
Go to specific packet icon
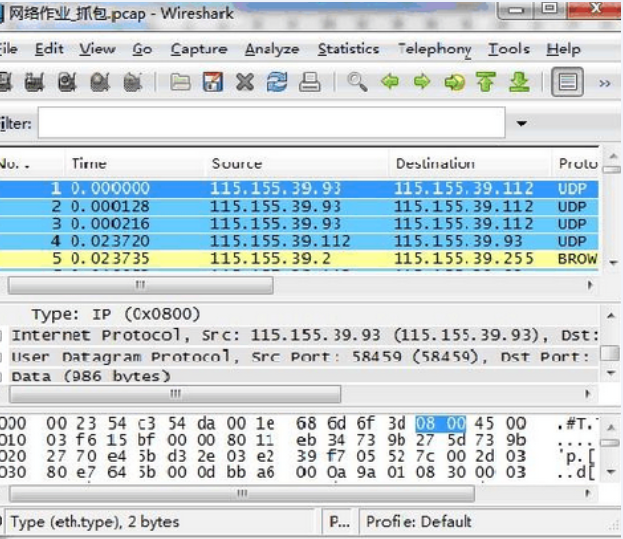click(454, 82)
